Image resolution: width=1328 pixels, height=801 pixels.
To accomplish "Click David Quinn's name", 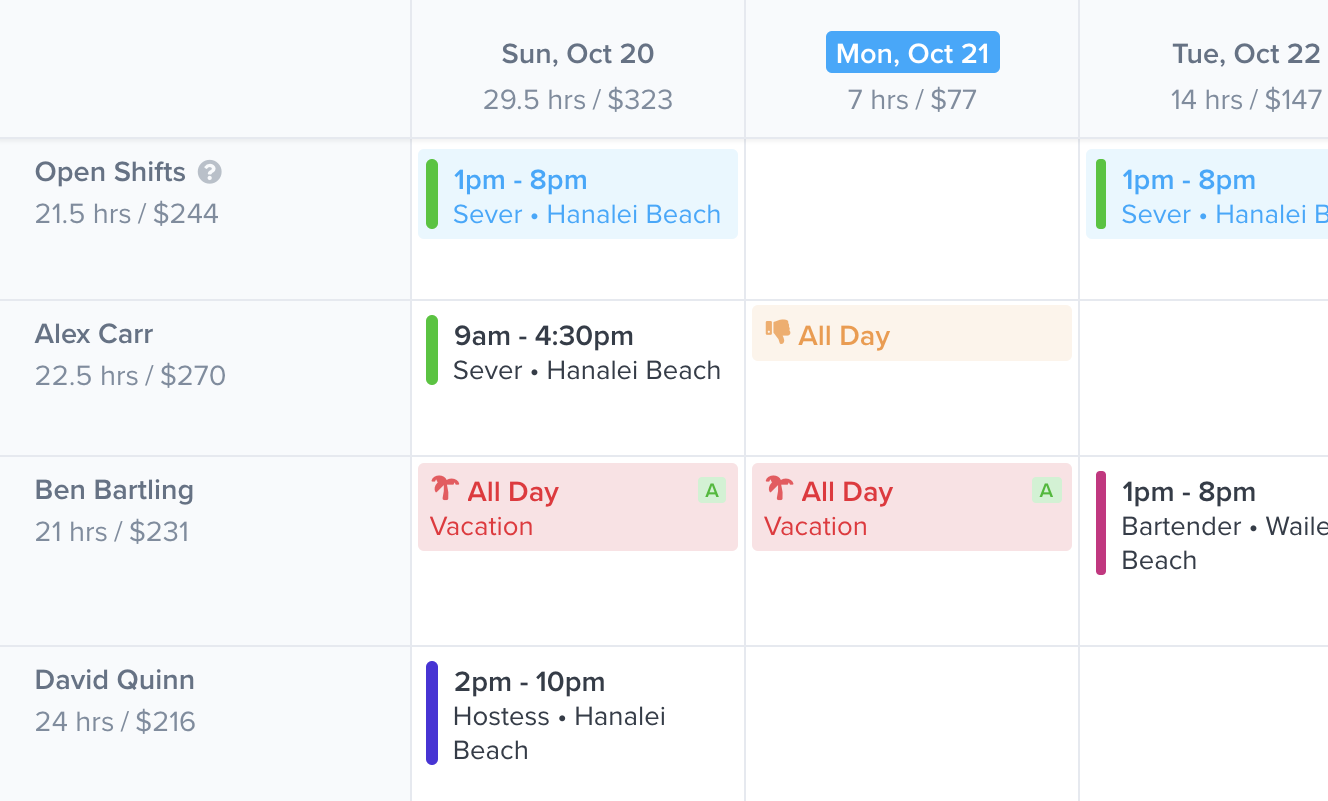I will click(x=115, y=679).
